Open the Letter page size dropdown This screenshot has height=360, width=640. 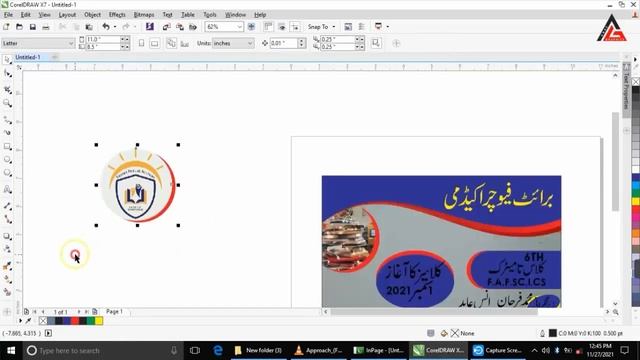click(71, 43)
